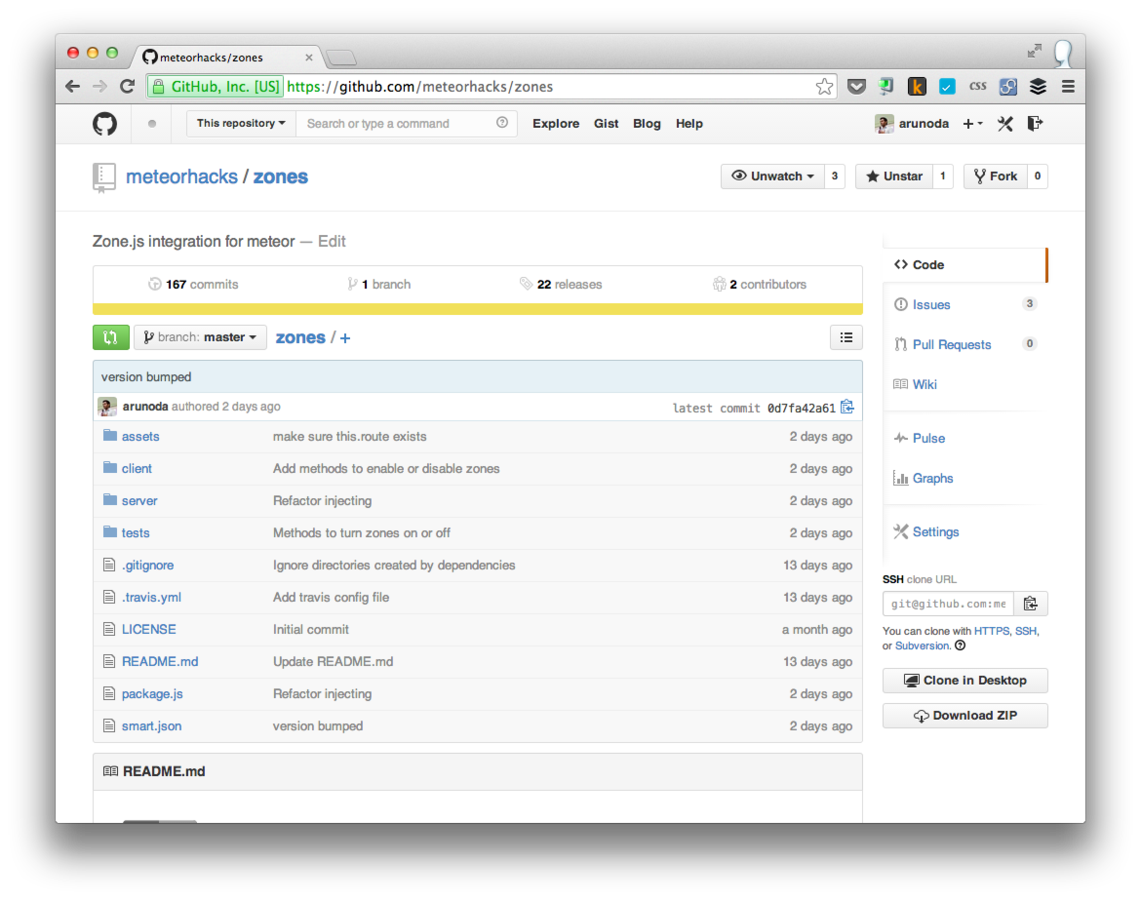Click the notifications dot indicator
Viewport: 1141px width, 900px height.
point(152,124)
